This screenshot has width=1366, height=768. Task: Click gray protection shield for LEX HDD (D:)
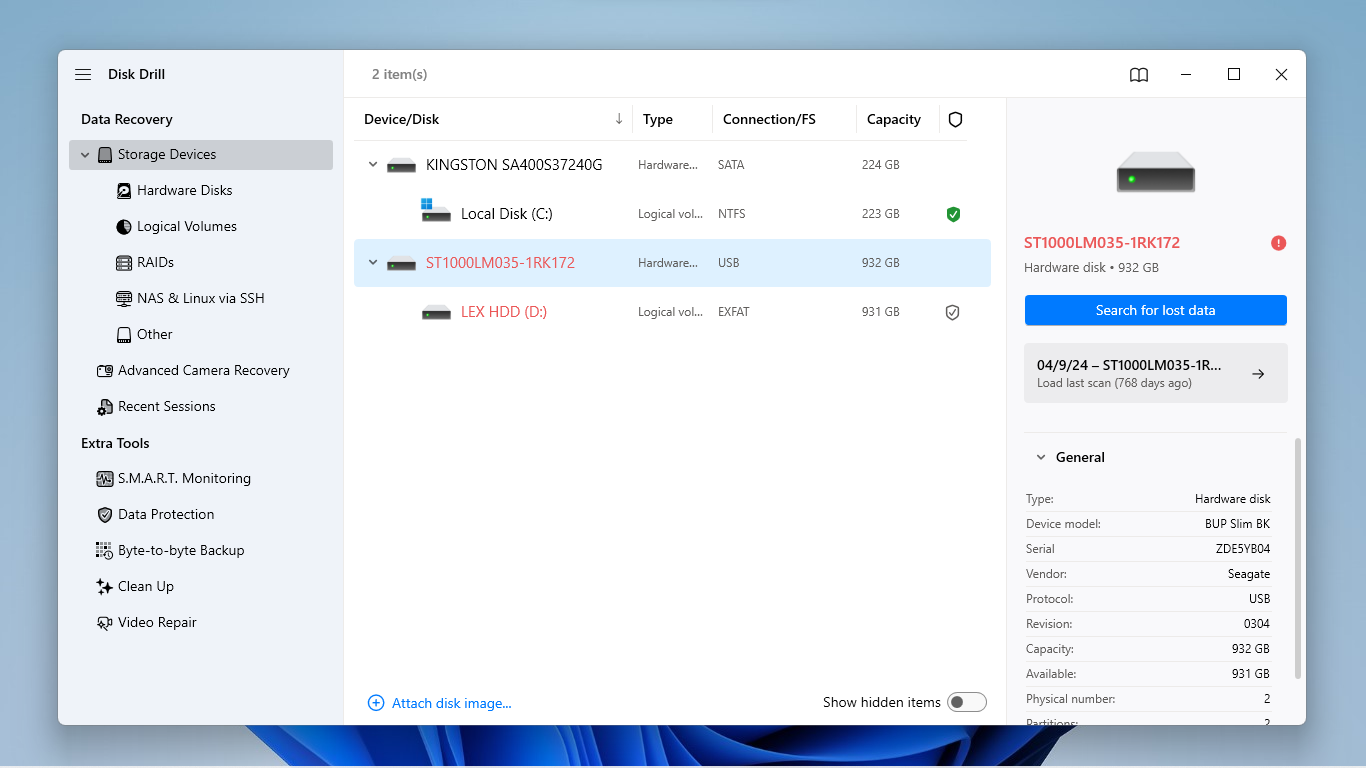click(x=953, y=312)
